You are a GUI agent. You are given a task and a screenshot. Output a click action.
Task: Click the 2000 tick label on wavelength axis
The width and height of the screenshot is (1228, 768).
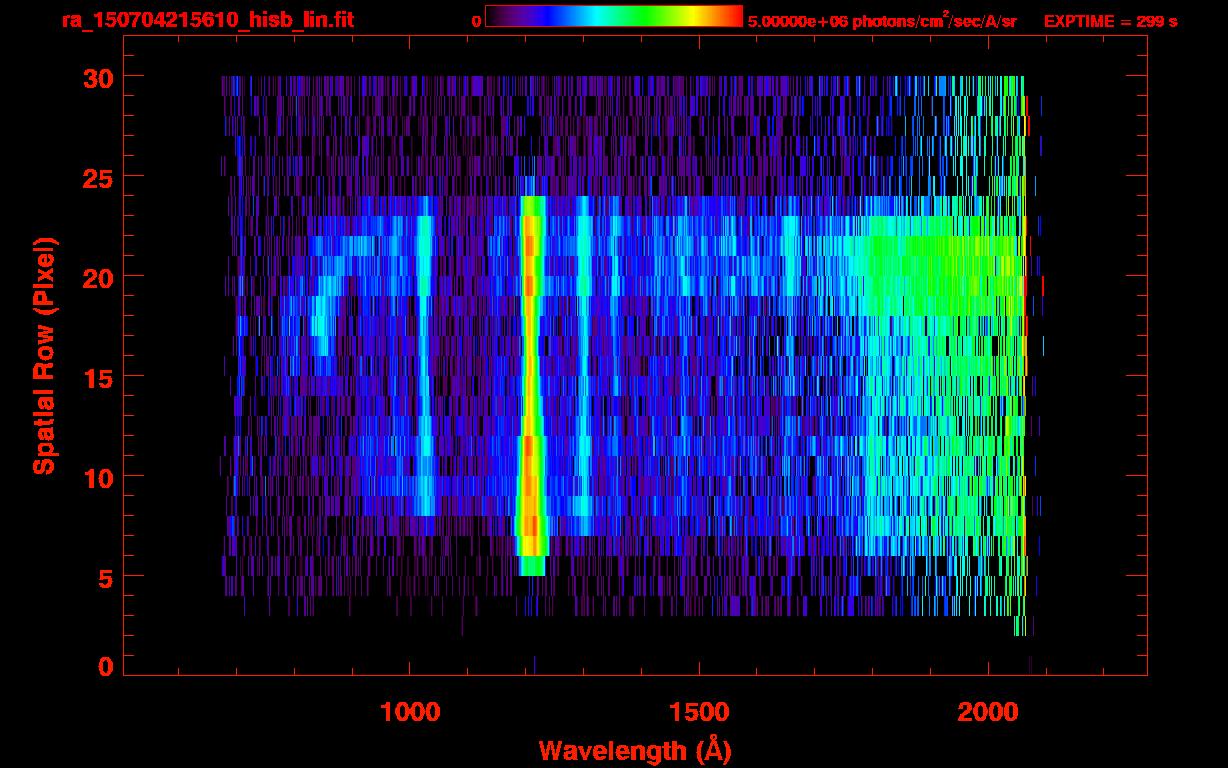point(986,711)
